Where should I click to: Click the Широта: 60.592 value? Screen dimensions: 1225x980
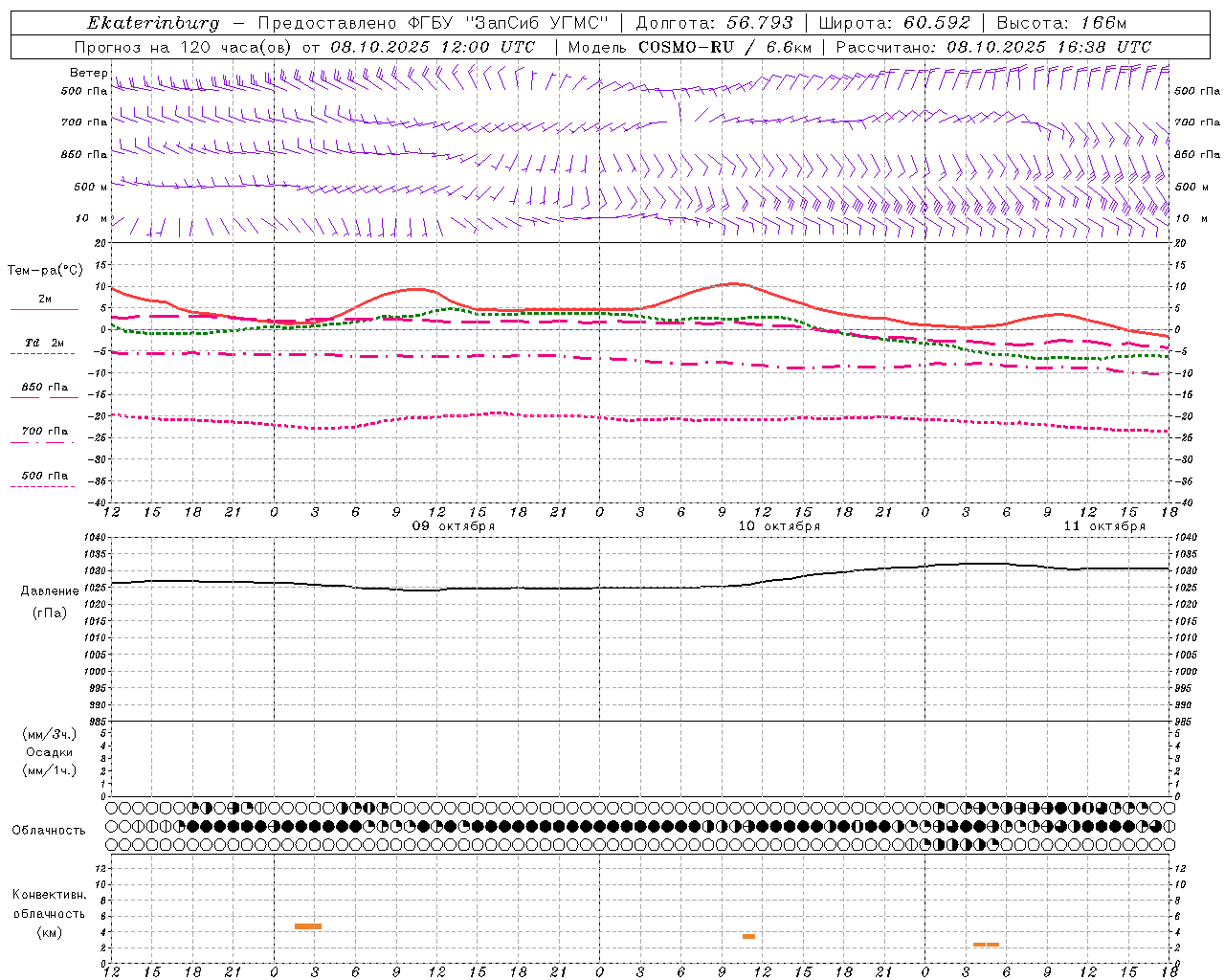pyautogui.click(x=894, y=23)
